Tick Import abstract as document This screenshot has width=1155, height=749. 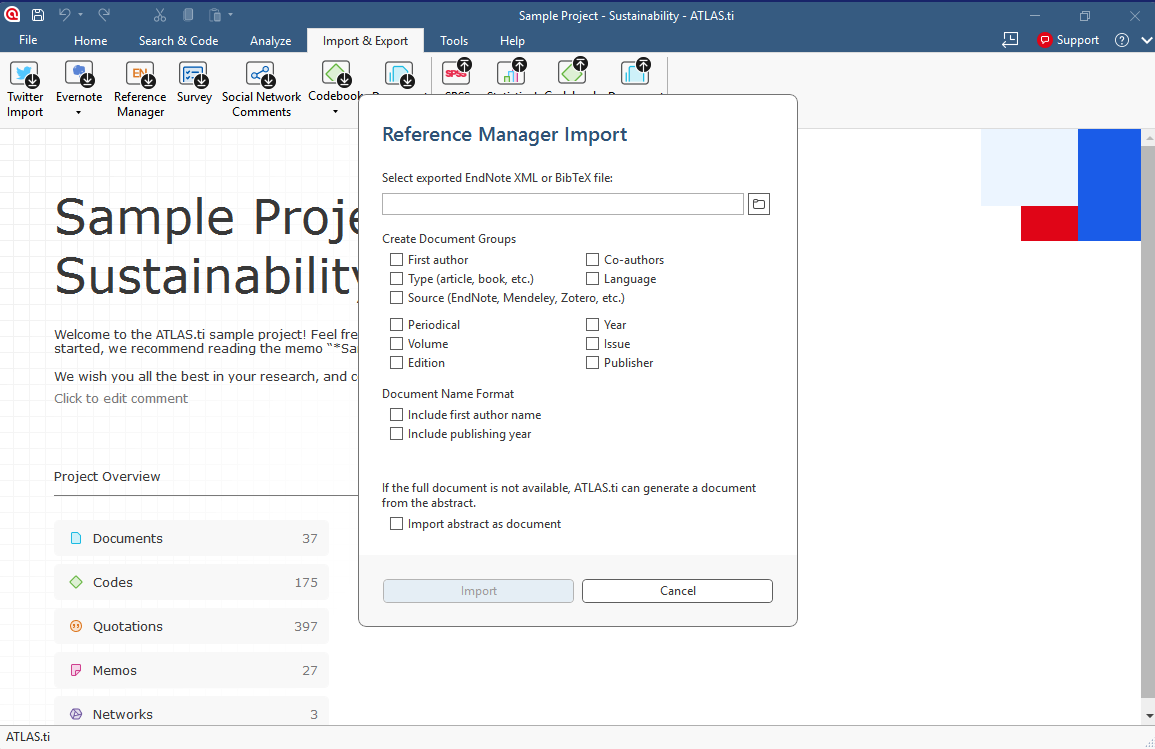point(396,524)
